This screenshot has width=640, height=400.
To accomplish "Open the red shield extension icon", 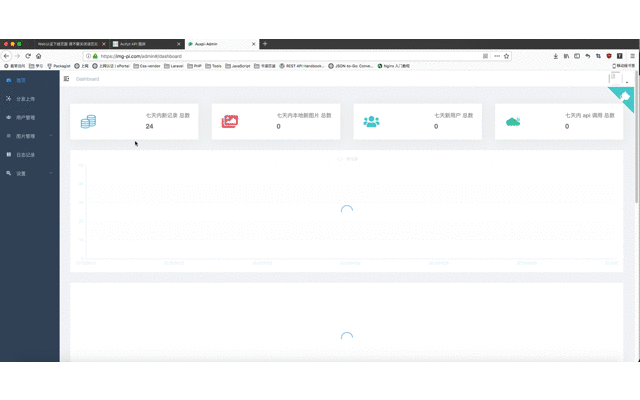I will 609,56.
